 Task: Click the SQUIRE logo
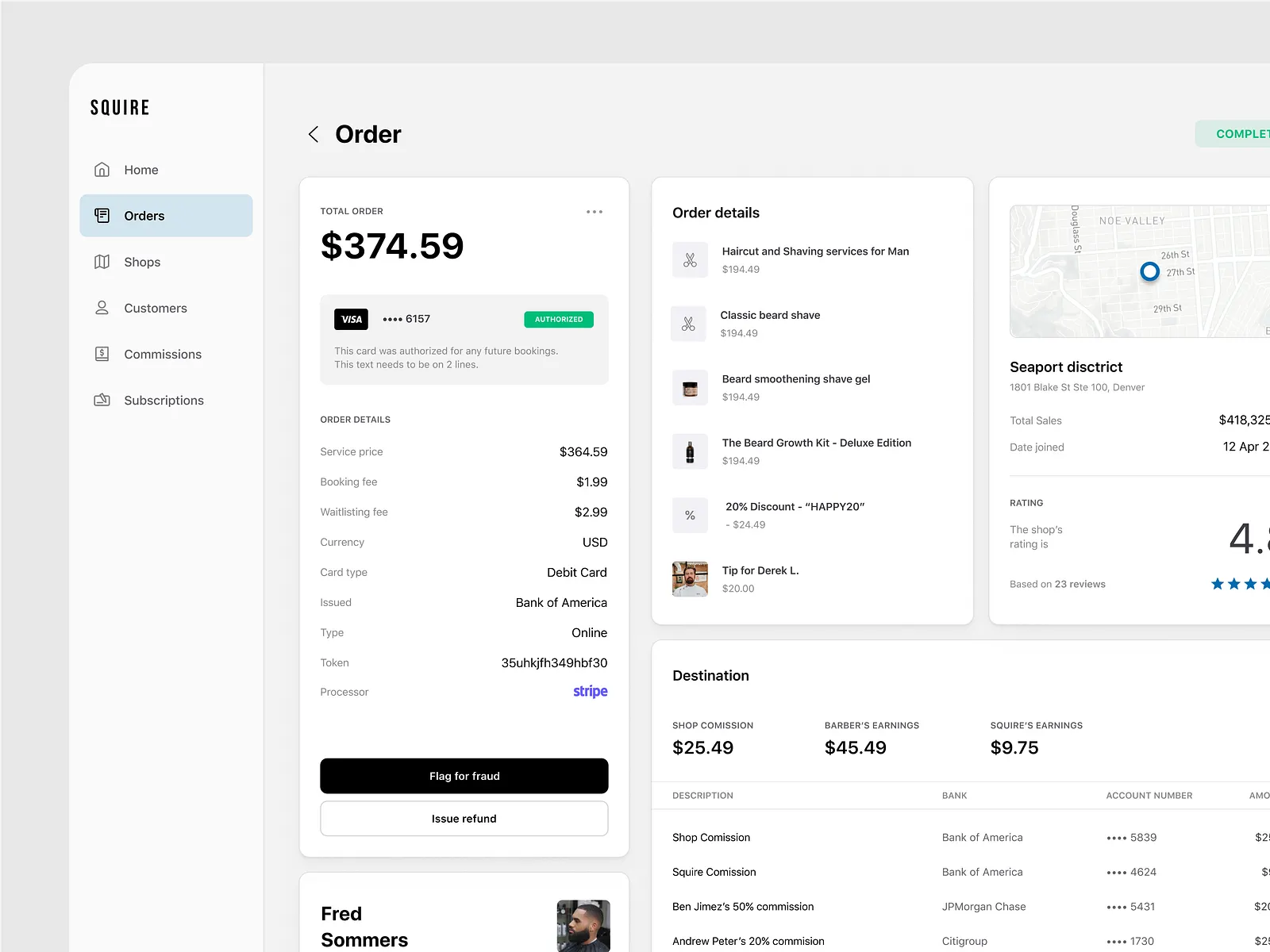(120, 108)
